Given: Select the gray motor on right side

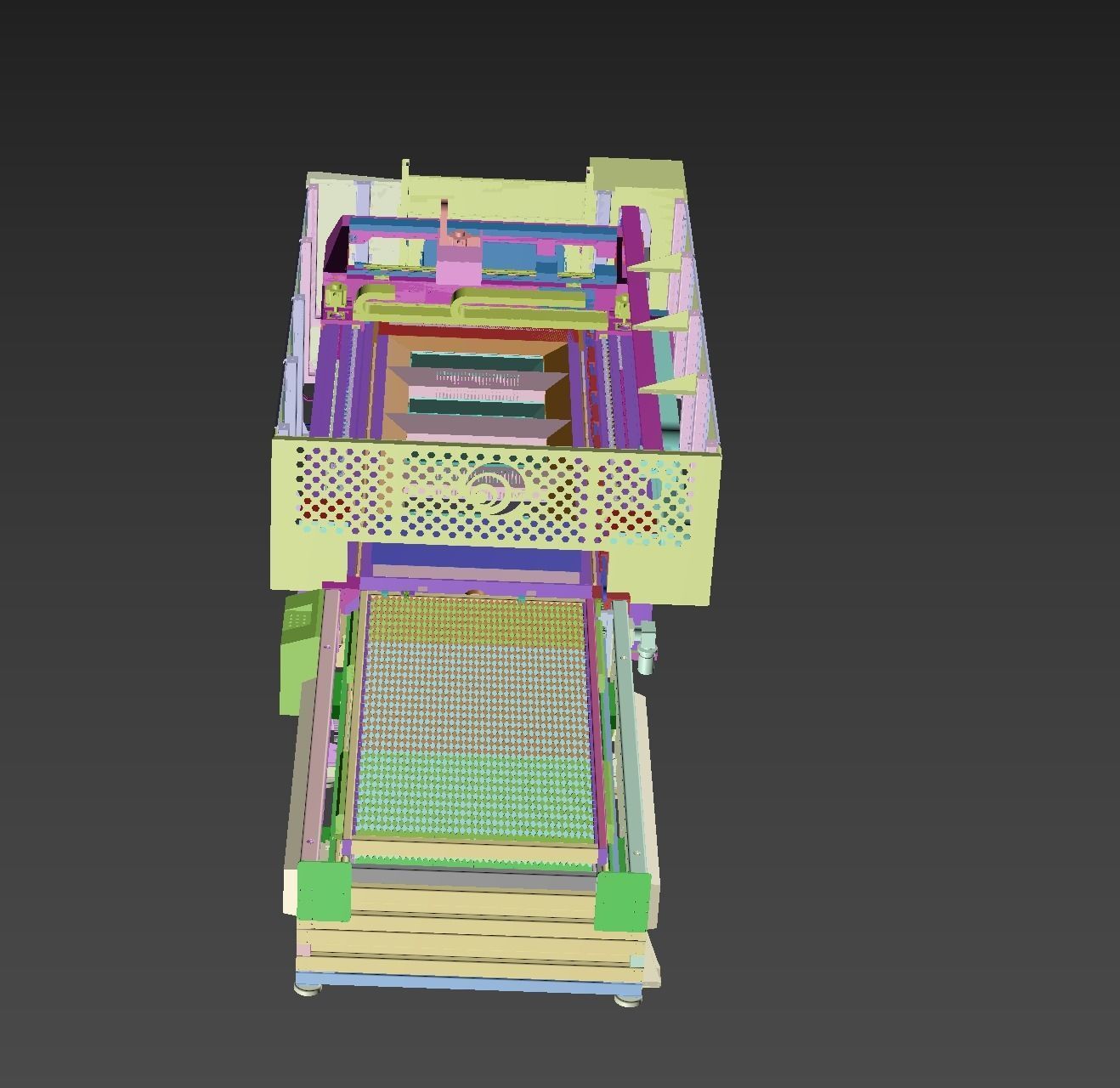Looking at the screenshot, I should coord(648,647).
